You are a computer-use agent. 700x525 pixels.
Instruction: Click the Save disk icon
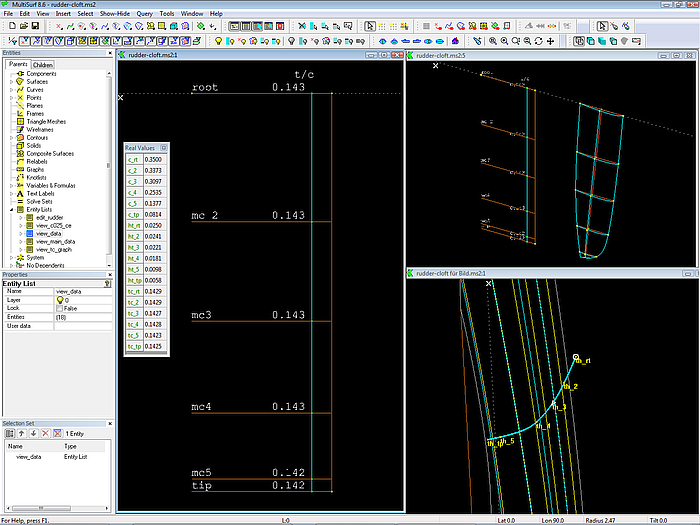[x=35, y=26]
